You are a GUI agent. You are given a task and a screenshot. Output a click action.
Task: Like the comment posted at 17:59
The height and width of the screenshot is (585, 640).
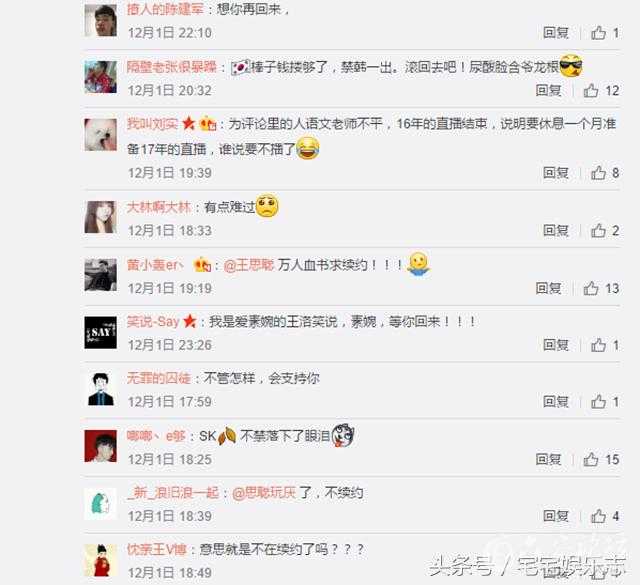[x=598, y=402]
